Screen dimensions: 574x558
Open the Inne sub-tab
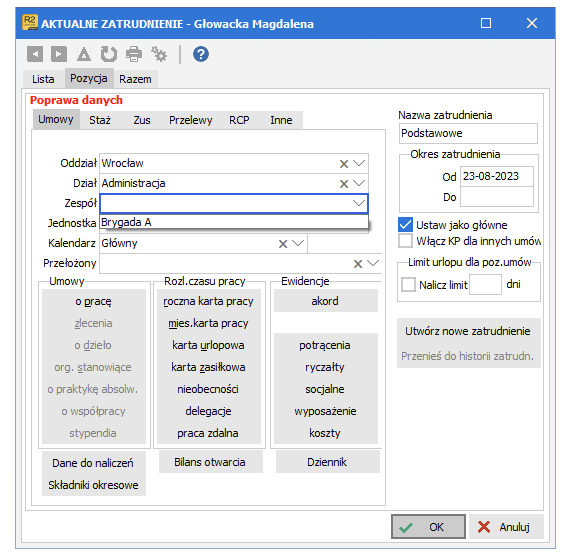point(281,120)
